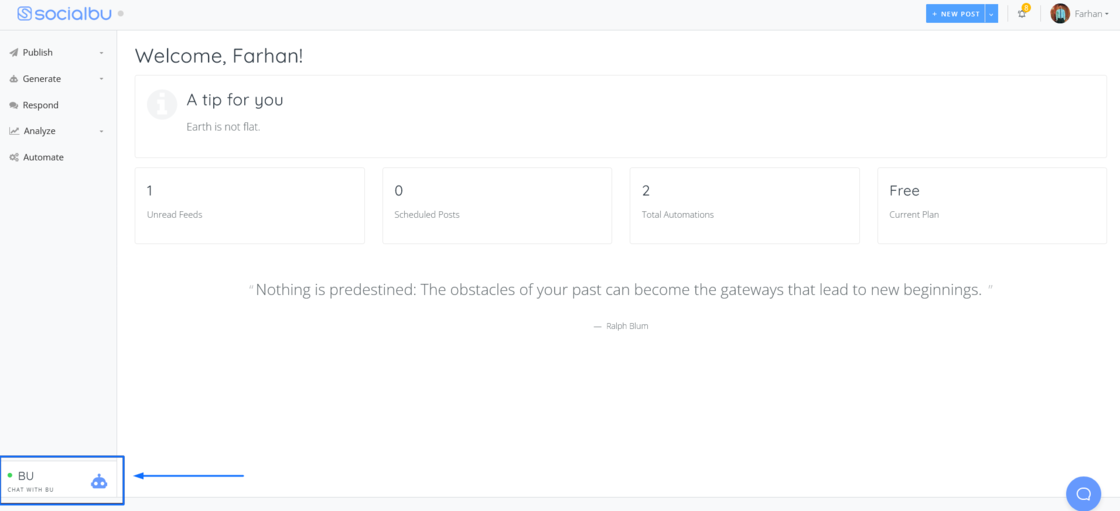This screenshot has height=511, width=1120.
Task: Expand the Publish menu chevron
Action: pyautogui.click(x=101, y=53)
